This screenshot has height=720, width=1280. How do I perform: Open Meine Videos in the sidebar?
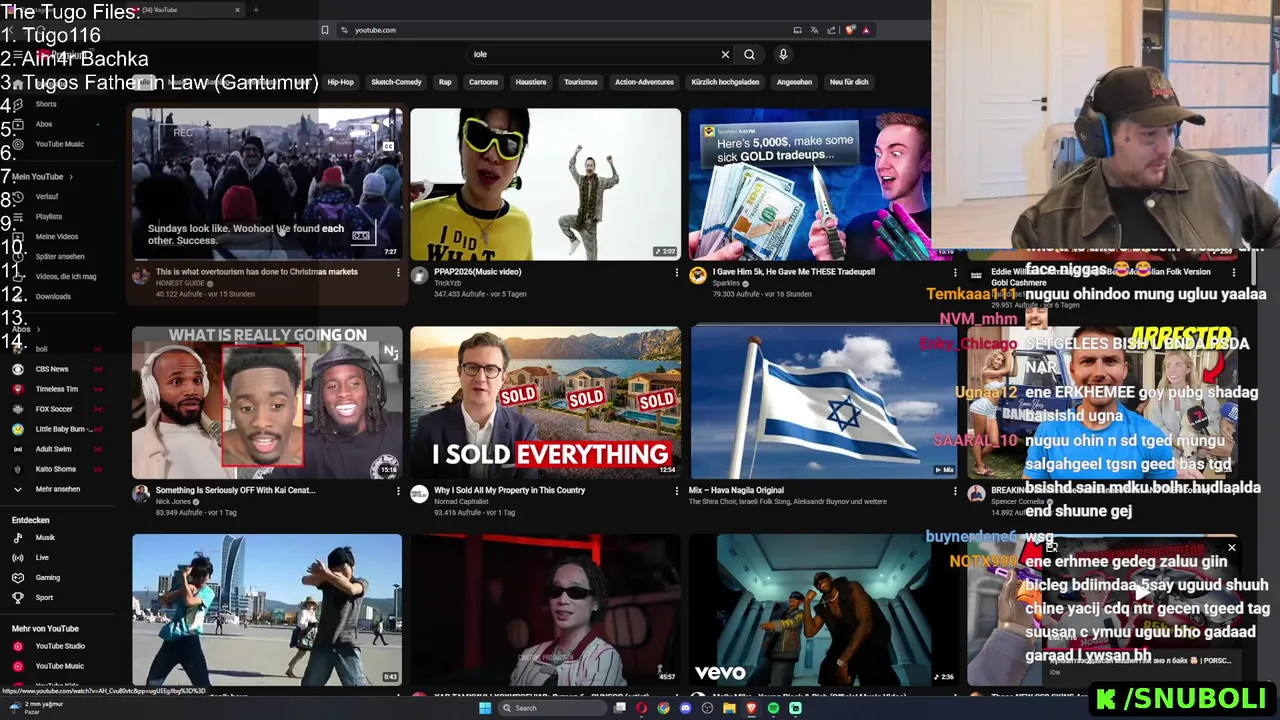(x=57, y=236)
